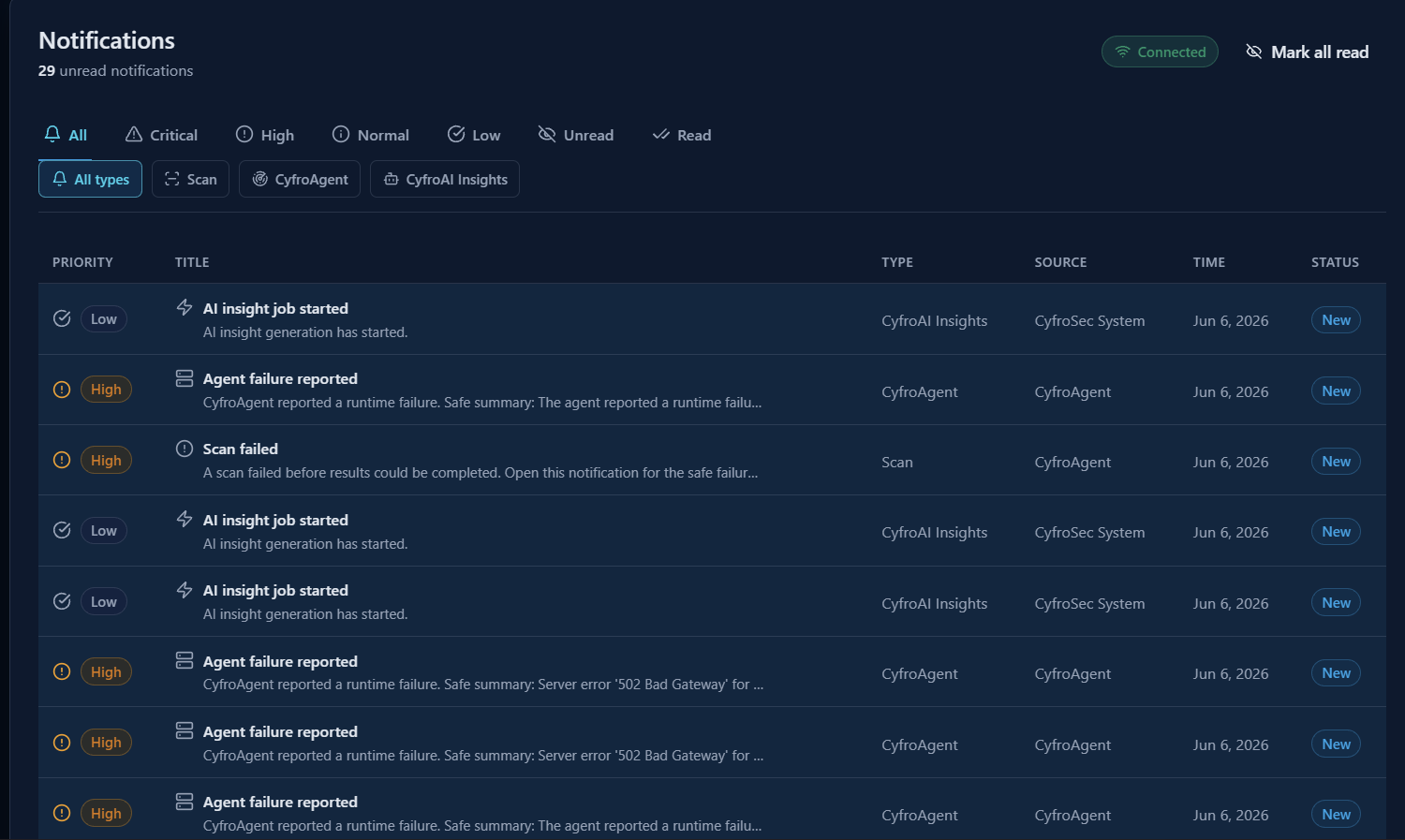Click the 'Scan' type cell in the Scan failed row
This screenshot has height=840, width=1405.
pyautogui.click(x=897, y=462)
